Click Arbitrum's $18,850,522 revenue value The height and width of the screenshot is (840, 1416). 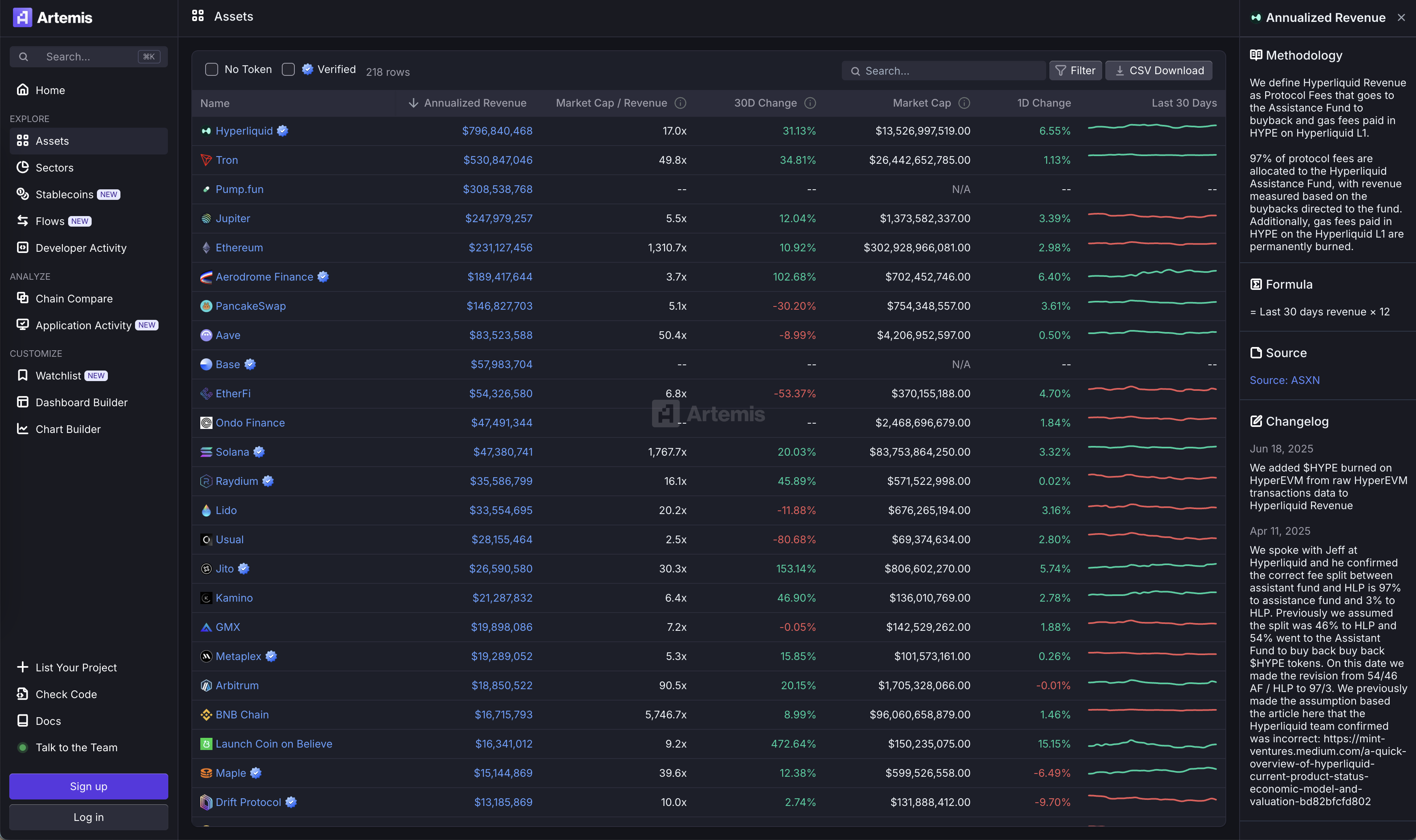pyautogui.click(x=502, y=686)
